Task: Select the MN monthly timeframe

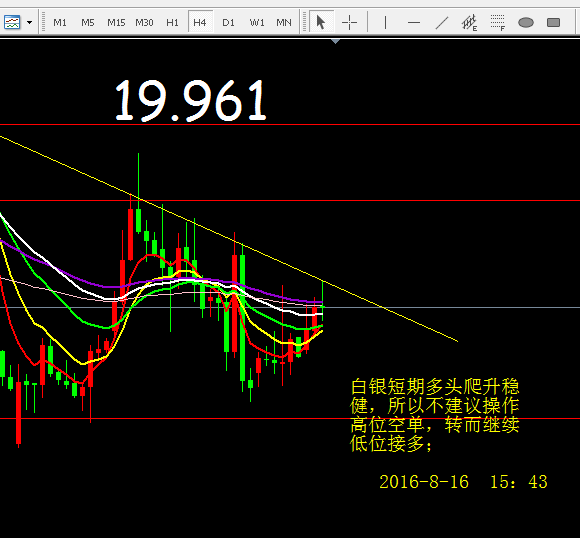Action: point(284,23)
